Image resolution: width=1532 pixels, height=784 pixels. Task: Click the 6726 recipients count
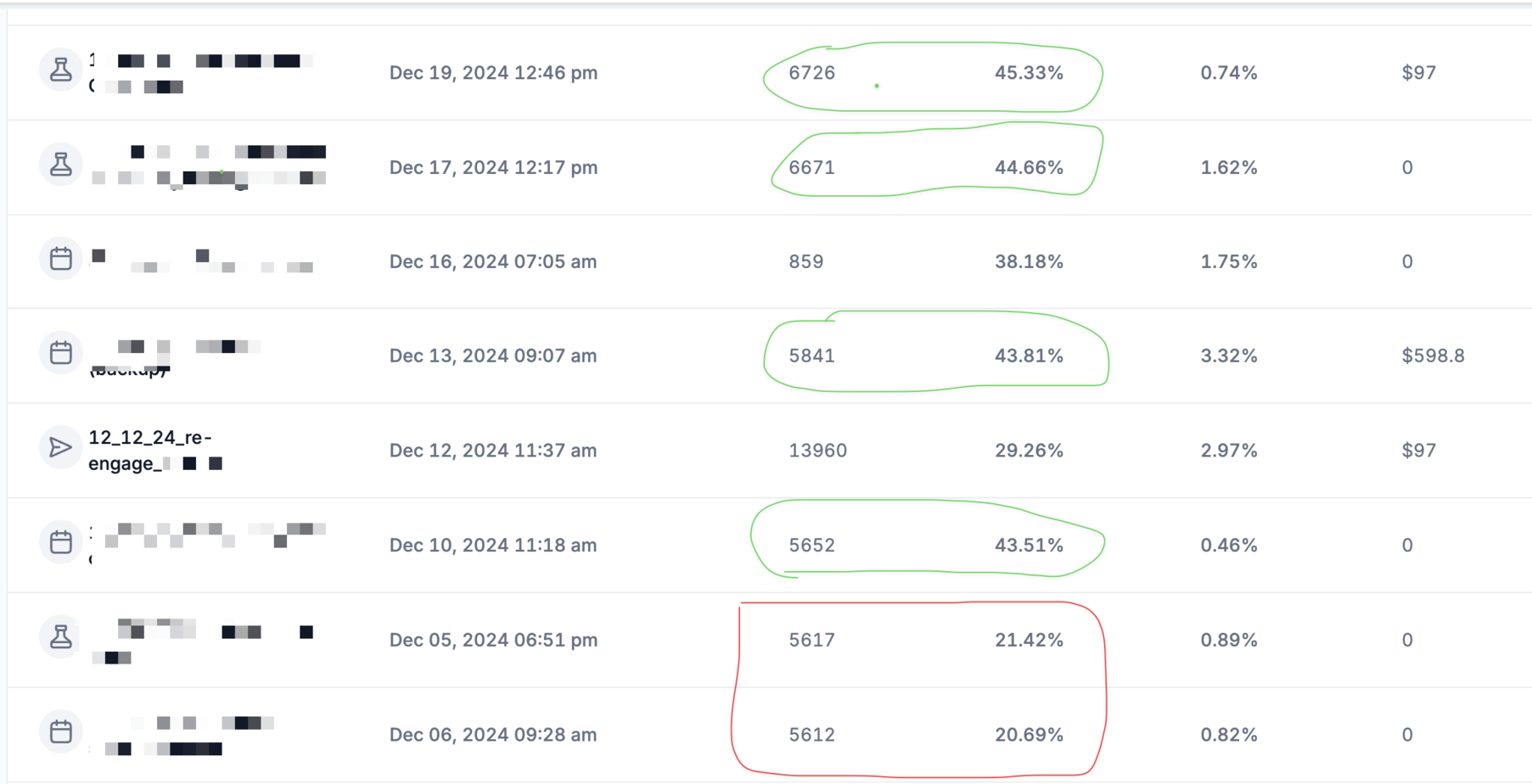[x=810, y=73]
